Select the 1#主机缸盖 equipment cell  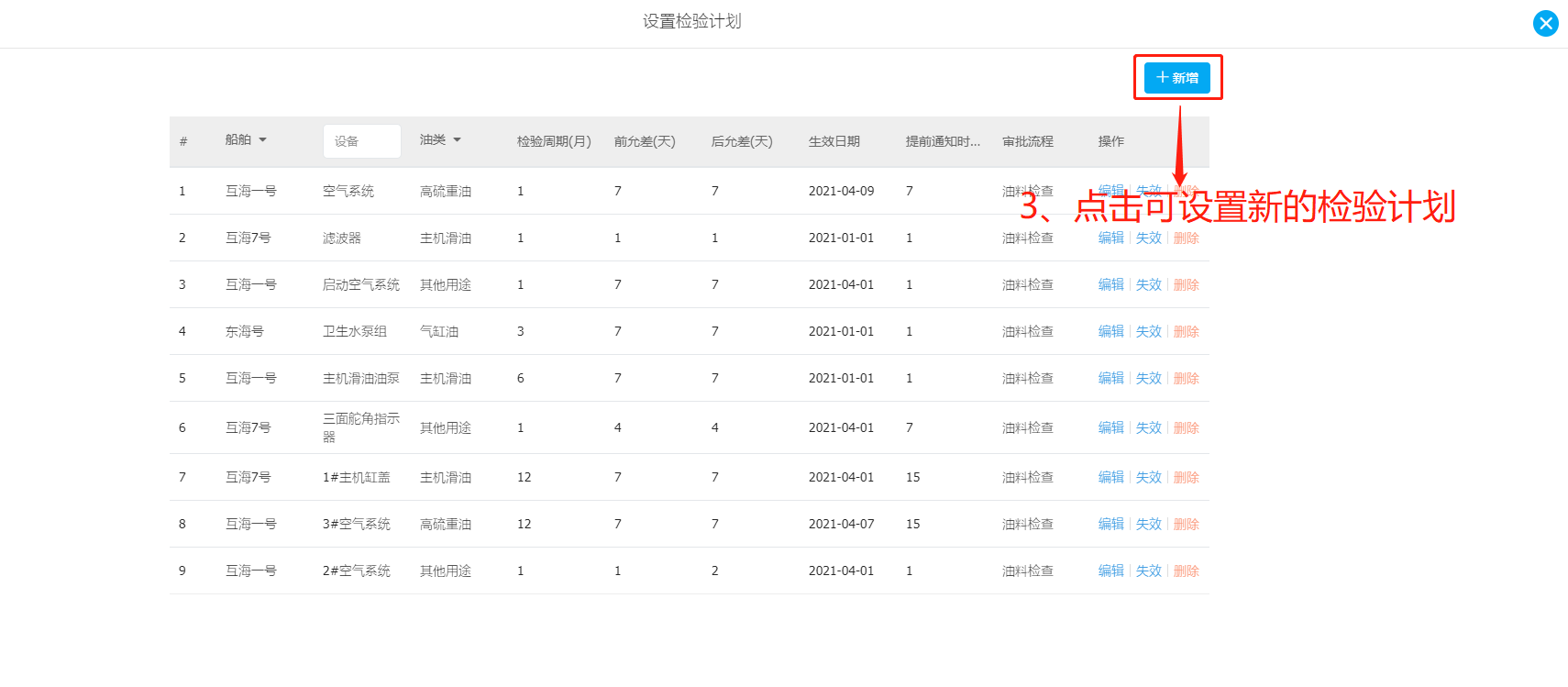pyautogui.click(x=357, y=477)
